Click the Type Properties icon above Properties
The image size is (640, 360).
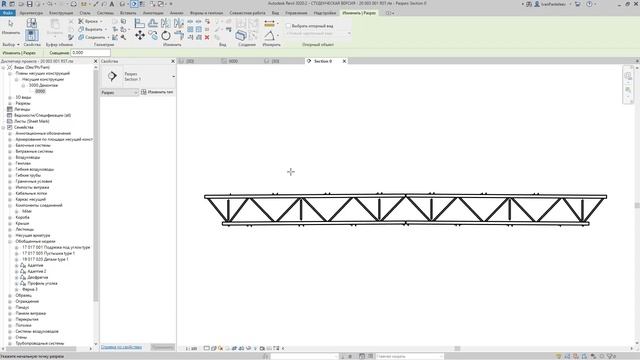click(x=32, y=23)
